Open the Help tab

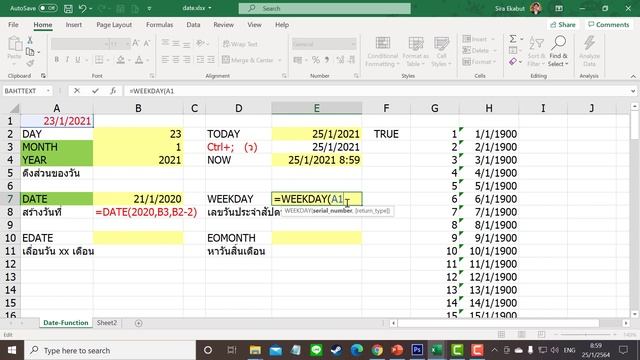(x=282, y=24)
